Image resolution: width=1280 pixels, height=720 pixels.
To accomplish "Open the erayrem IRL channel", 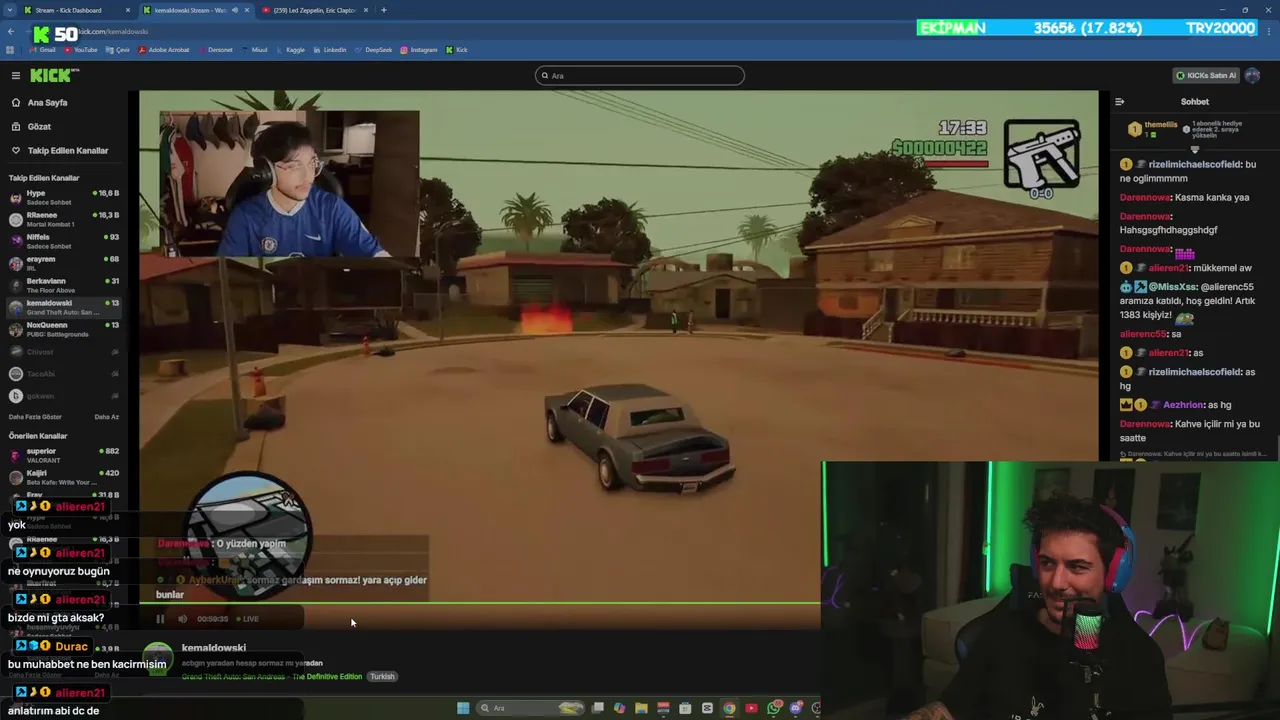I will pos(64,263).
